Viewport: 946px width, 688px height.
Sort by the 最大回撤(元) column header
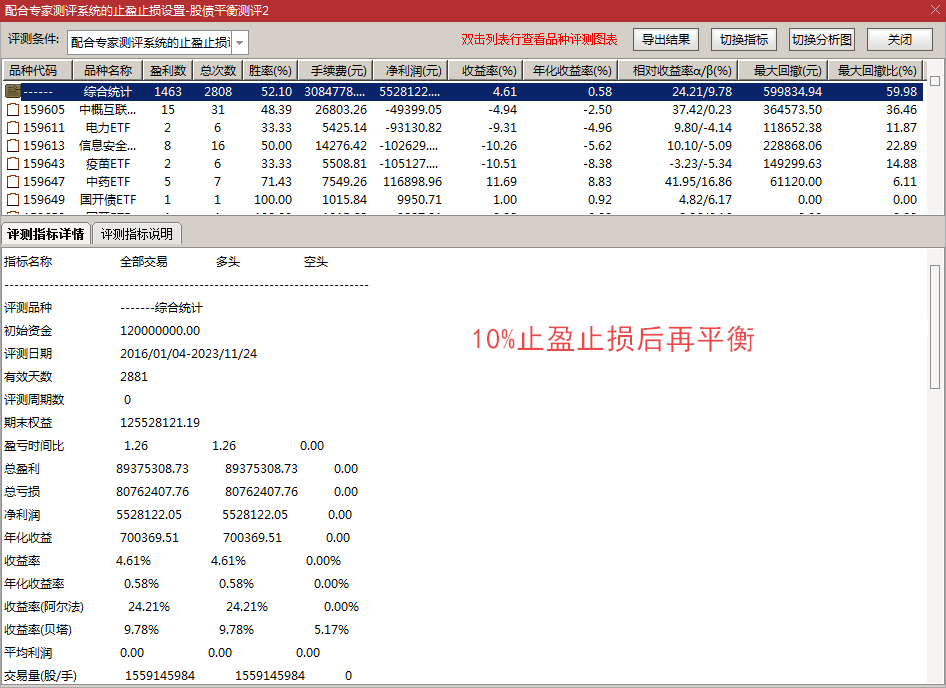(x=783, y=71)
